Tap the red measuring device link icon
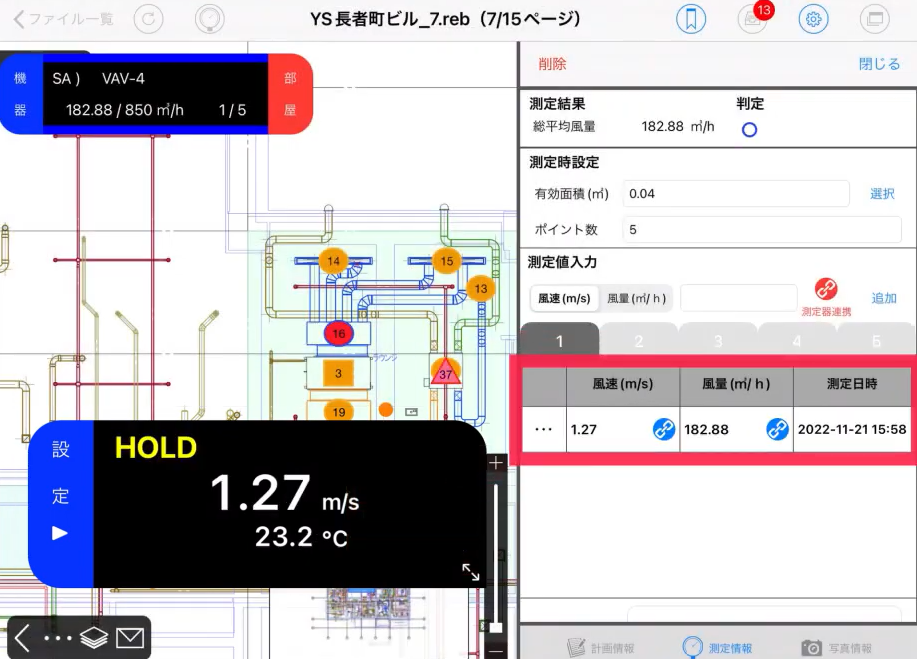Image resolution: width=917 pixels, height=659 pixels. click(x=826, y=289)
